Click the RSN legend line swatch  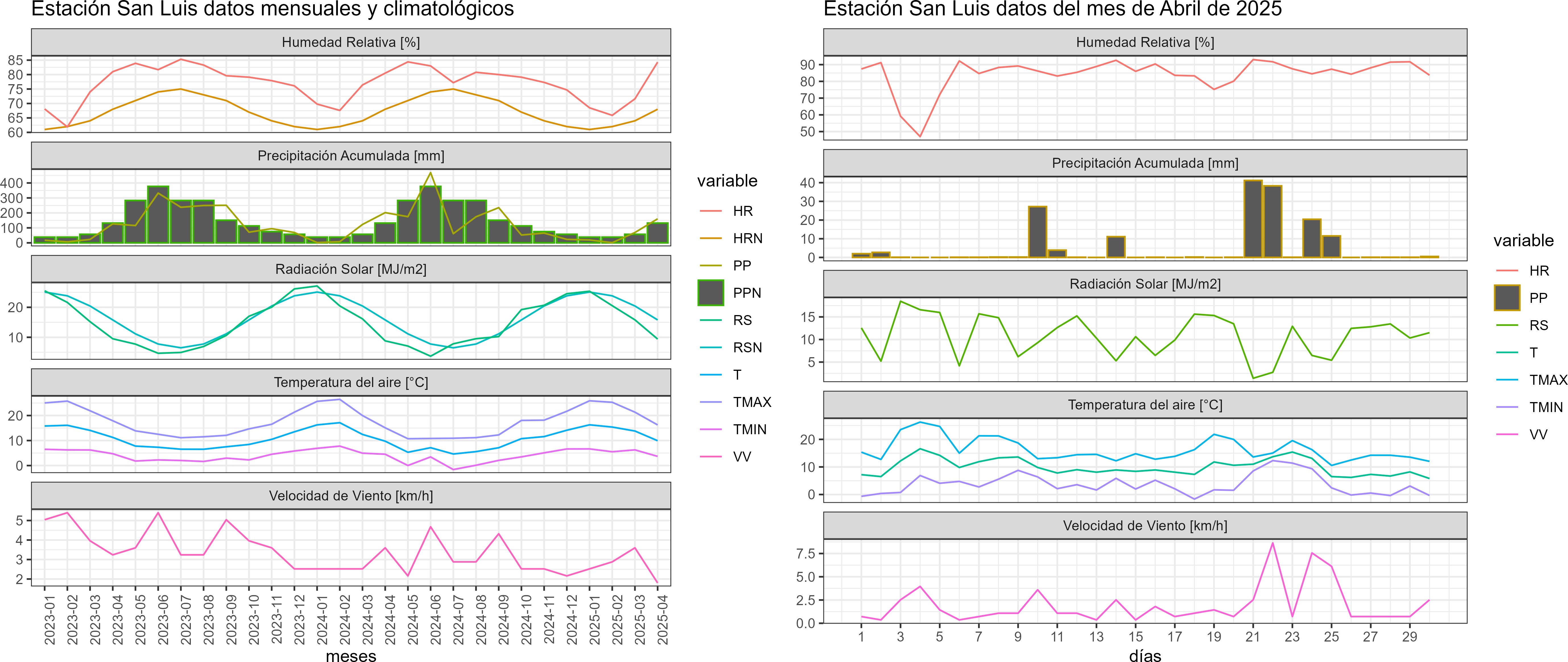710,347
